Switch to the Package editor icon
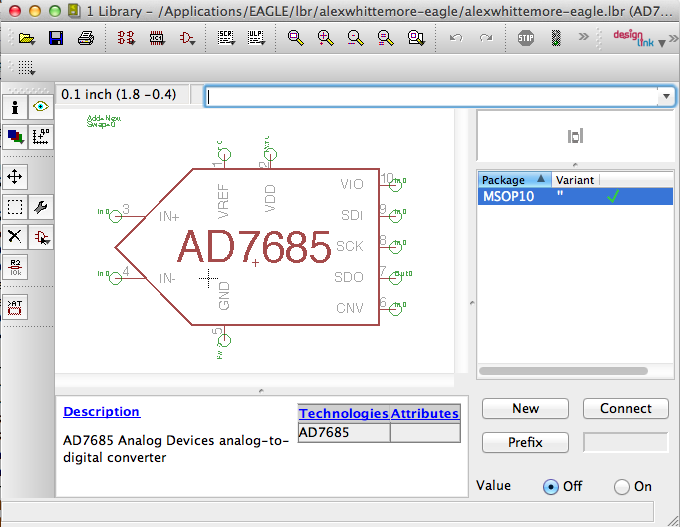The image size is (680, 527). (x=157, y=38)
